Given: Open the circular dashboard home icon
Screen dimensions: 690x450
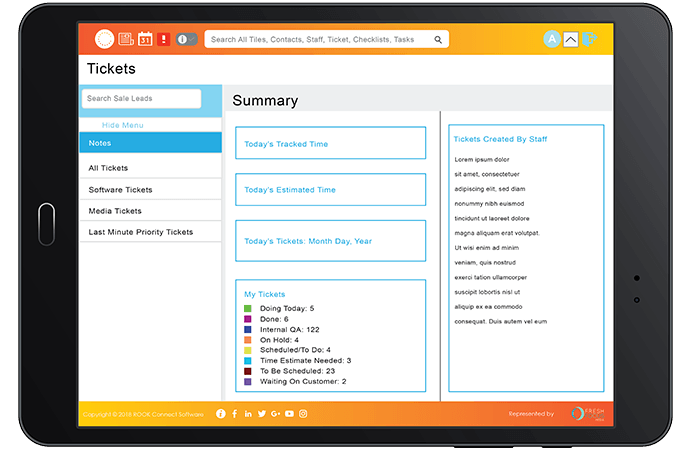Looking at the screenshot, I should click(105, 39).
